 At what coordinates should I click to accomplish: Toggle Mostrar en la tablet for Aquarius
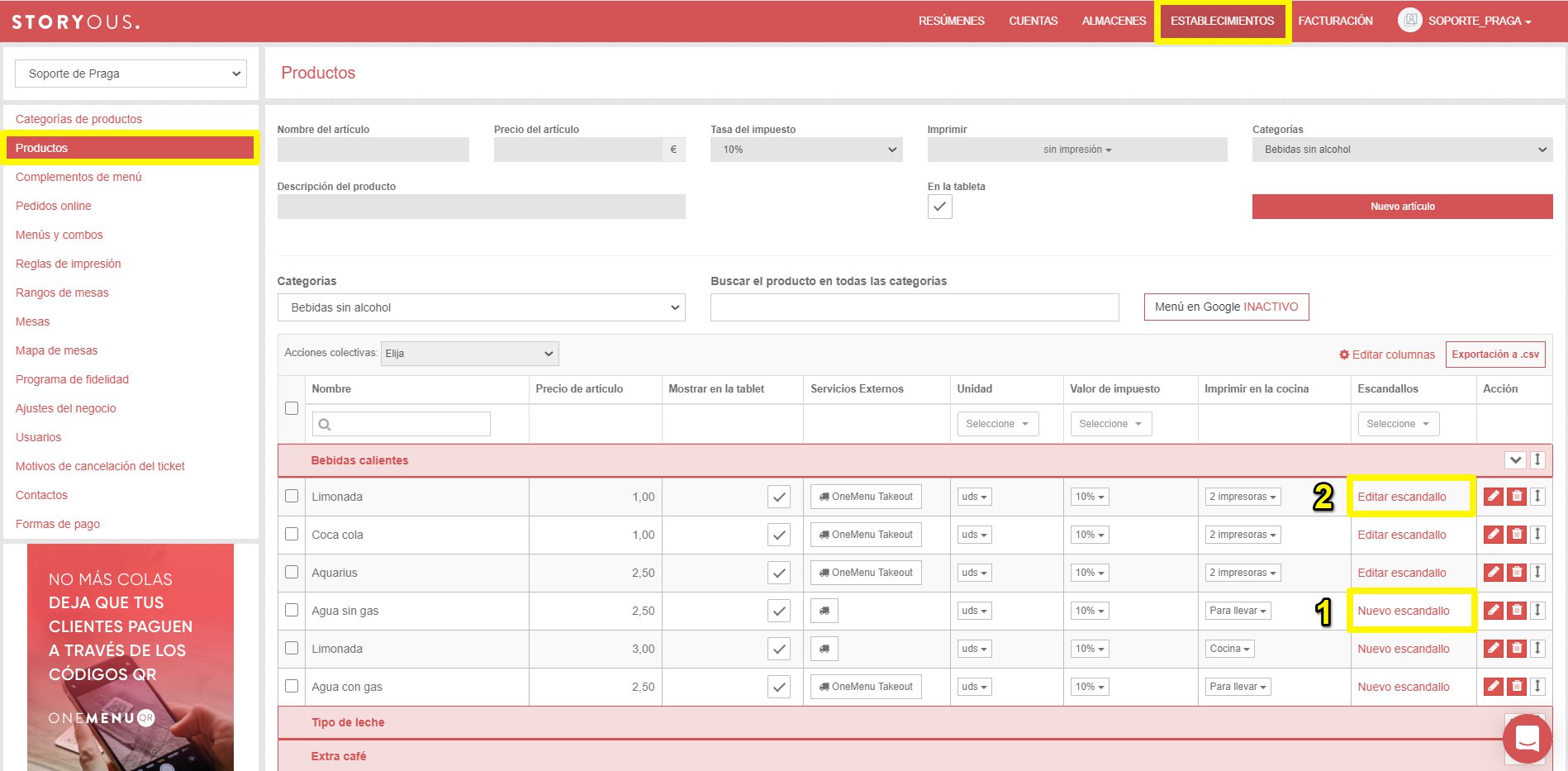[x=779, y=573]
